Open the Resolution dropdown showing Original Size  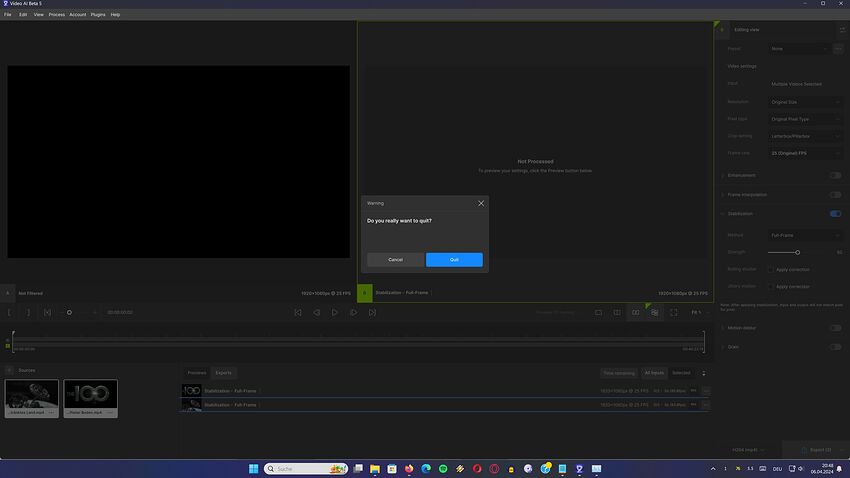pos(806,101)
